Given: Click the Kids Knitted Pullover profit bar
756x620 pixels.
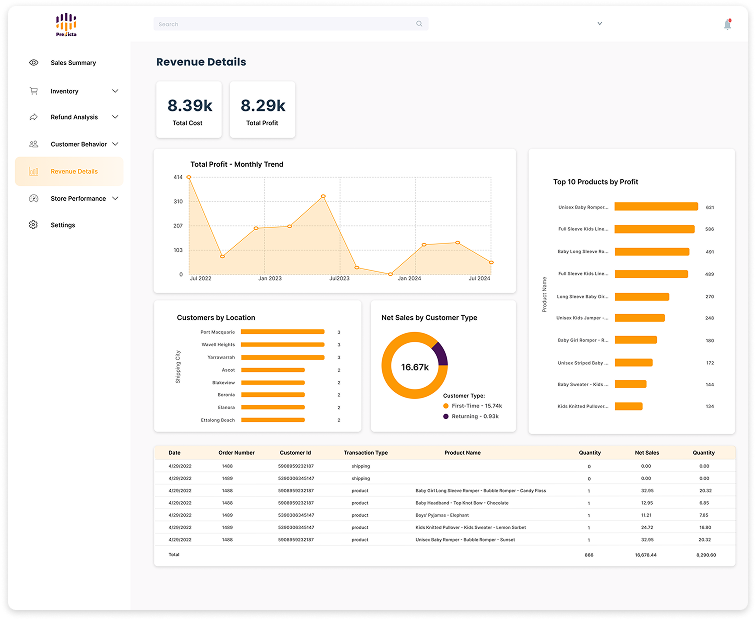Looking at the screenshot, I should click(x=629, y=406).
